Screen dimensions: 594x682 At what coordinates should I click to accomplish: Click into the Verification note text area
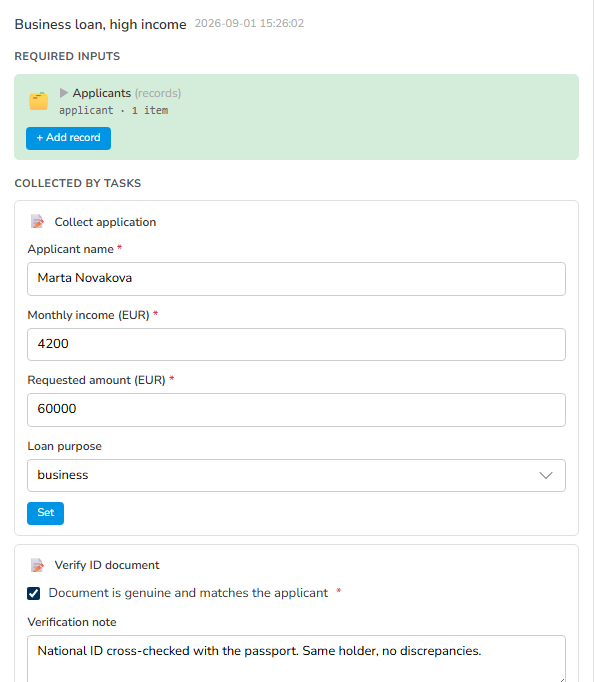click(x=296, y=659)
